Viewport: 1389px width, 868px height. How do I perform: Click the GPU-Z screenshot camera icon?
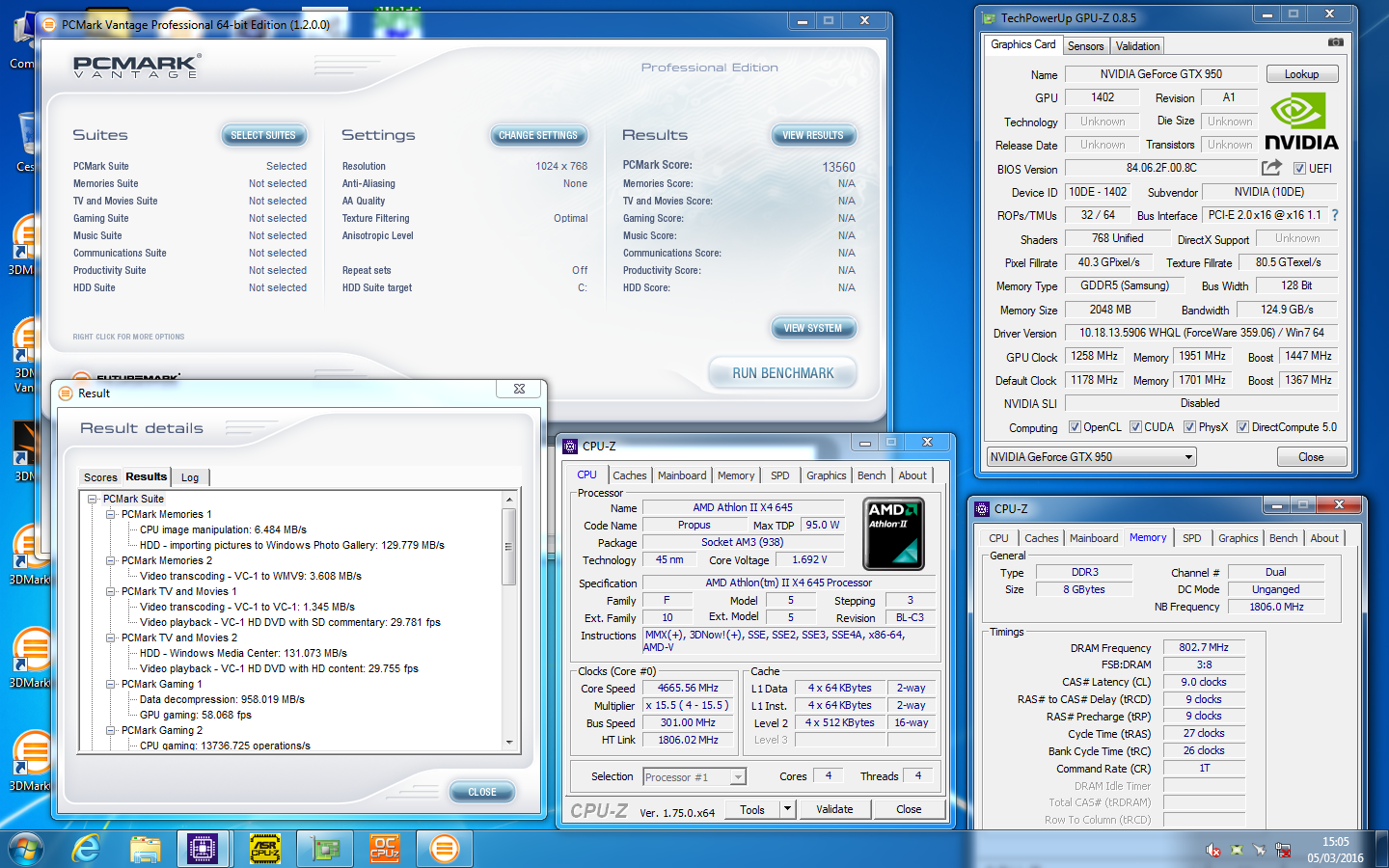tap(1335, 42)
